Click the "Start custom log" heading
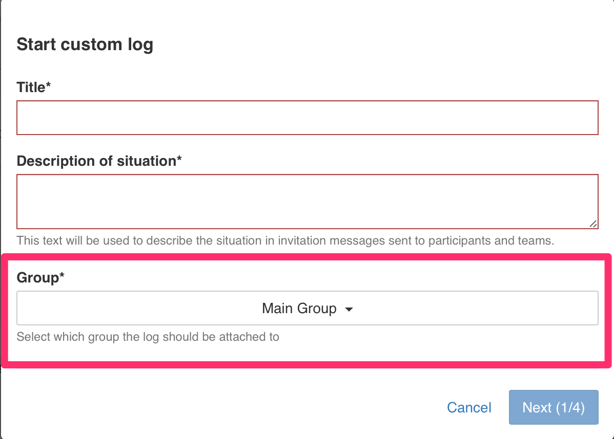The image size is (614, 439). pyautogui.click(x=85, y=45)
